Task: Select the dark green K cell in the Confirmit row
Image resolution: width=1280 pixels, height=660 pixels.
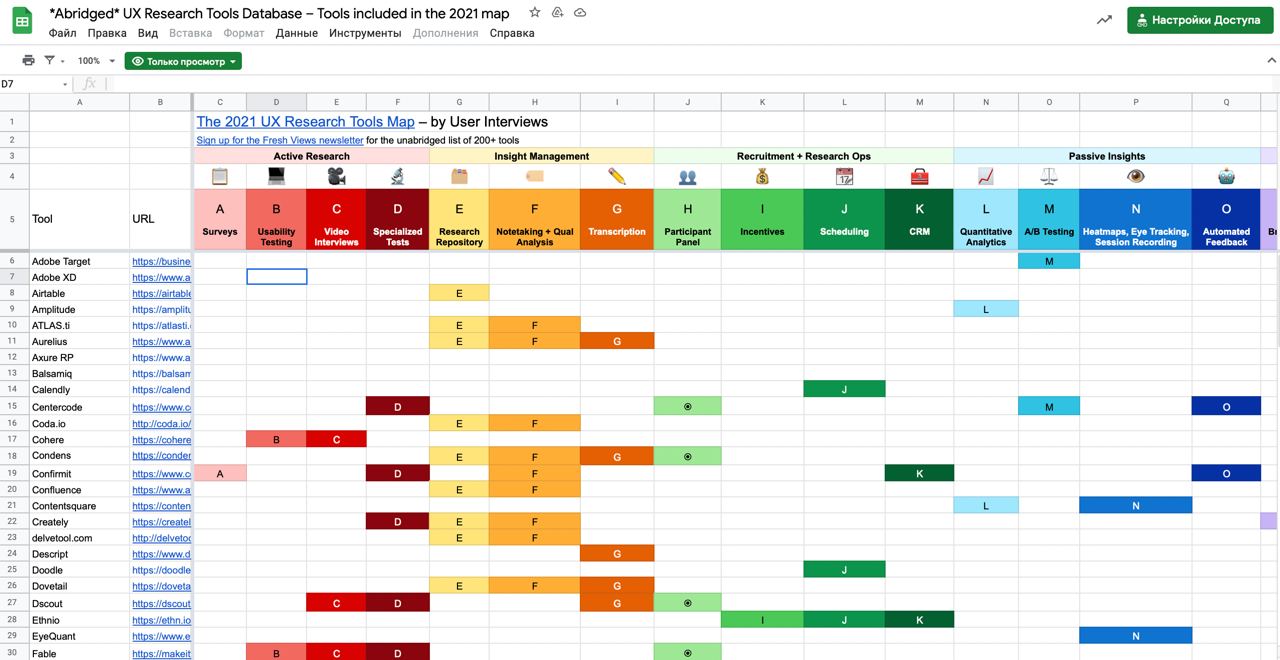Action: coord(919,473)
